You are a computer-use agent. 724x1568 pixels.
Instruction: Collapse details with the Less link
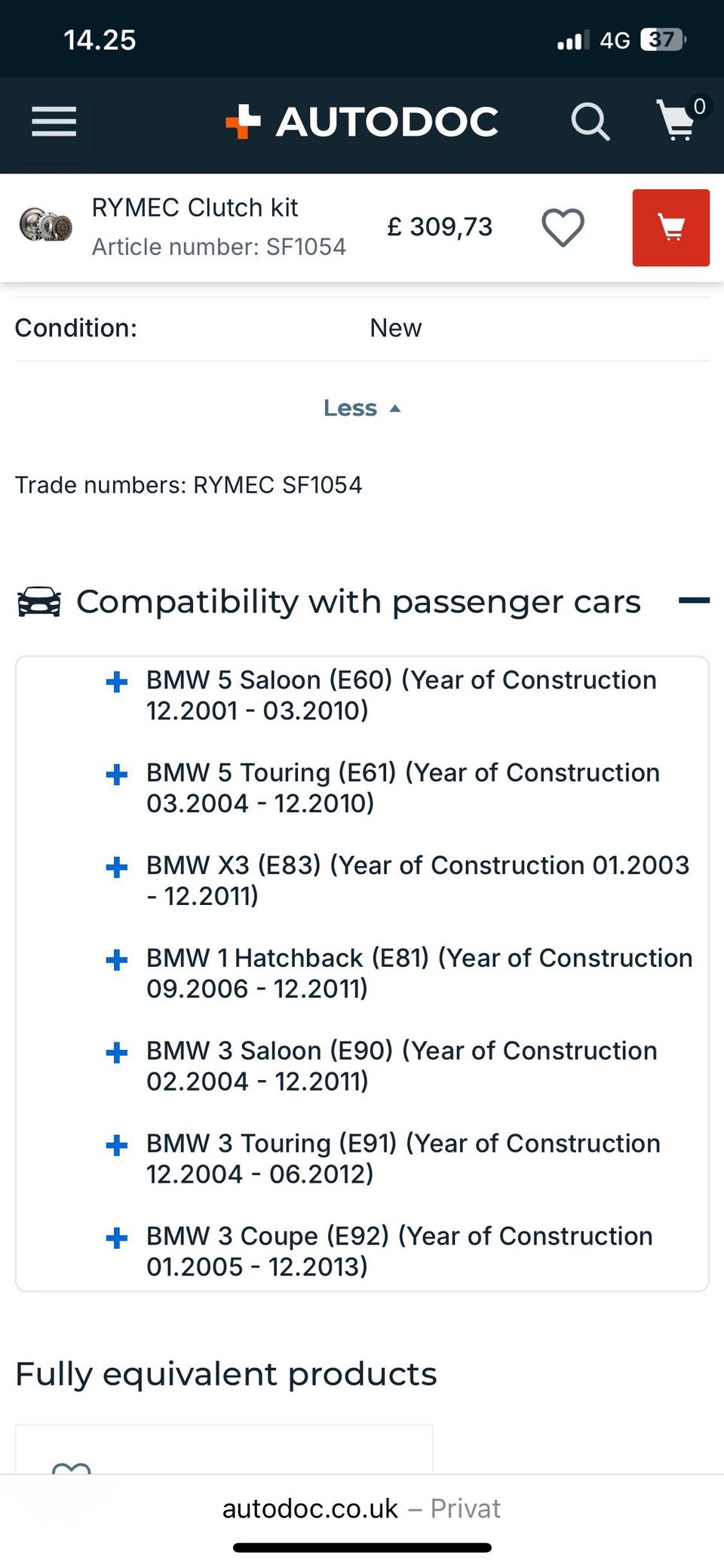(361, 408)
